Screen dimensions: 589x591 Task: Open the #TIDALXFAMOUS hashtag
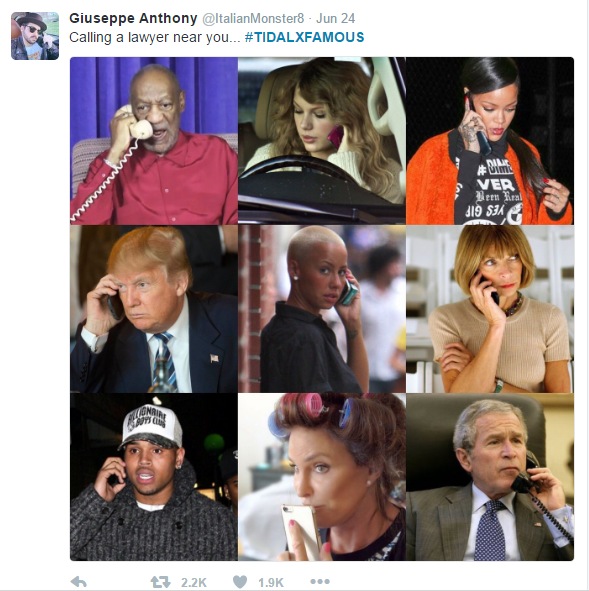tap(304, 37)
